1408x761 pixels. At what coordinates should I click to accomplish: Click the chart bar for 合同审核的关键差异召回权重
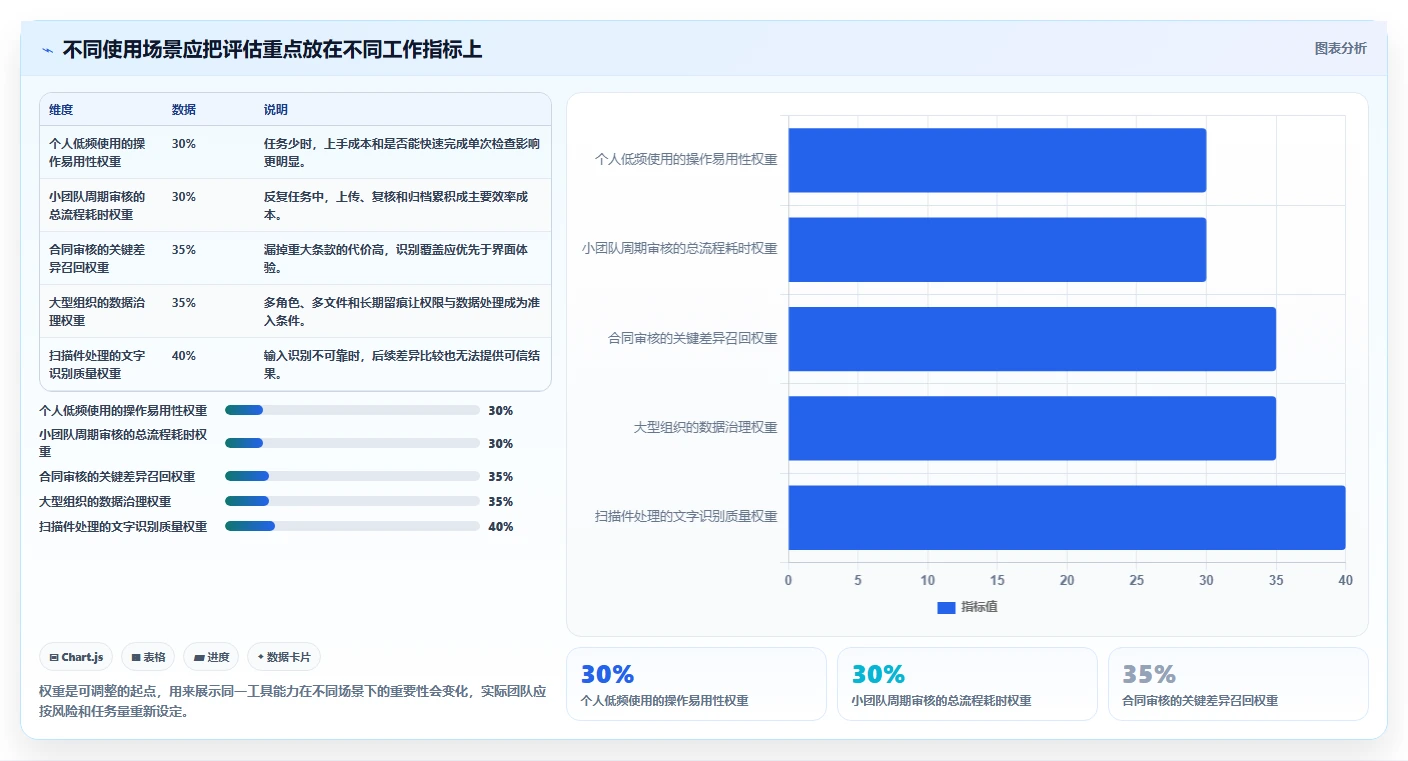[x=1032, y=339]
